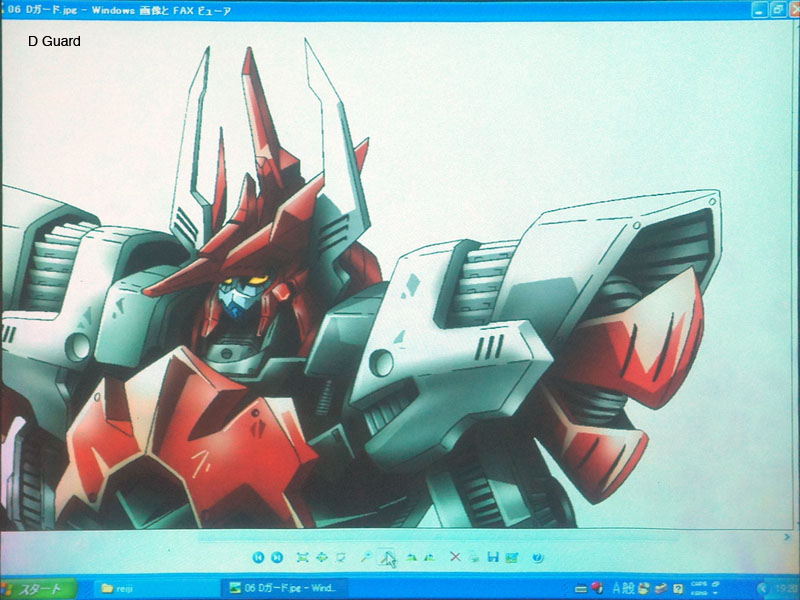Go to the previous image

point(258,557)
